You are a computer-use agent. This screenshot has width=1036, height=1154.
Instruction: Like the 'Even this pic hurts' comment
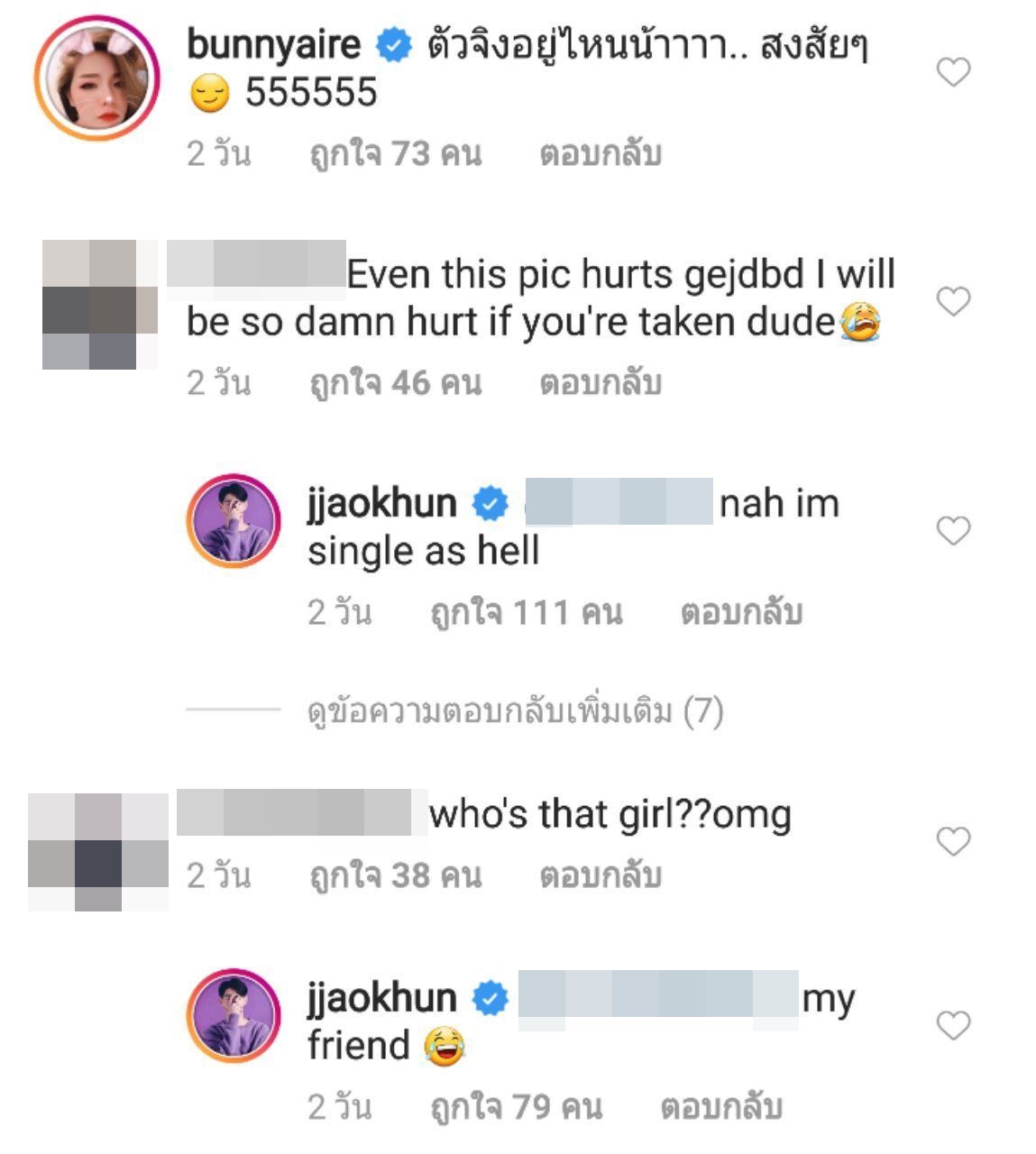pos(953,301)
